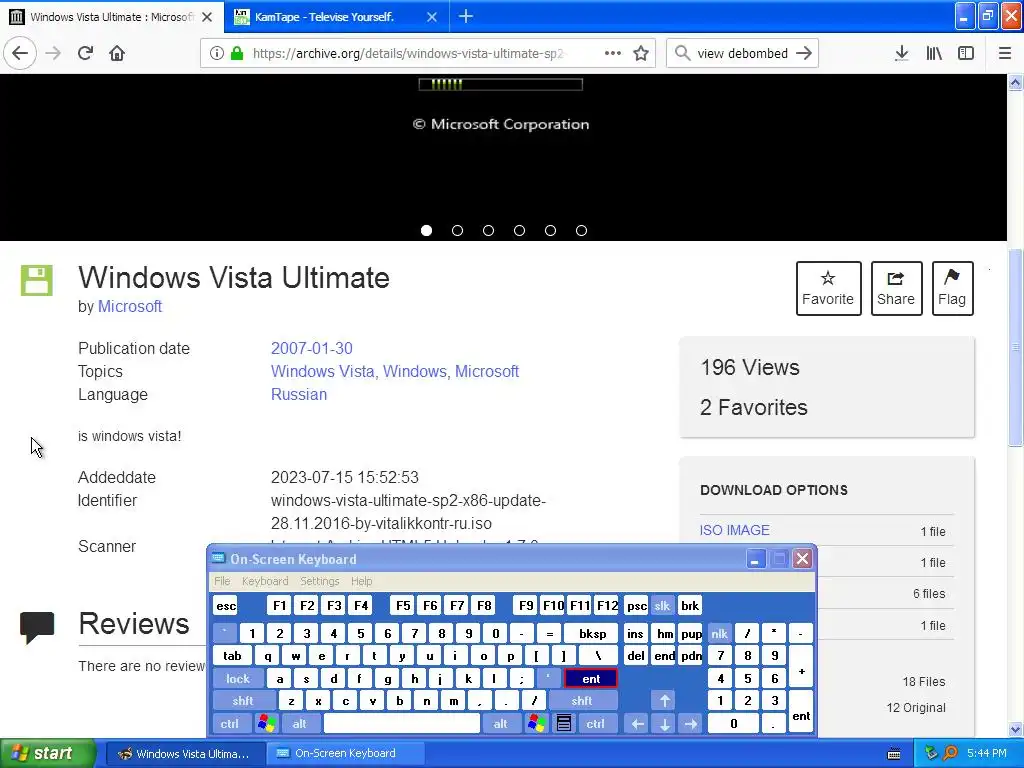Show site information icon in address bar

[217, 53]
